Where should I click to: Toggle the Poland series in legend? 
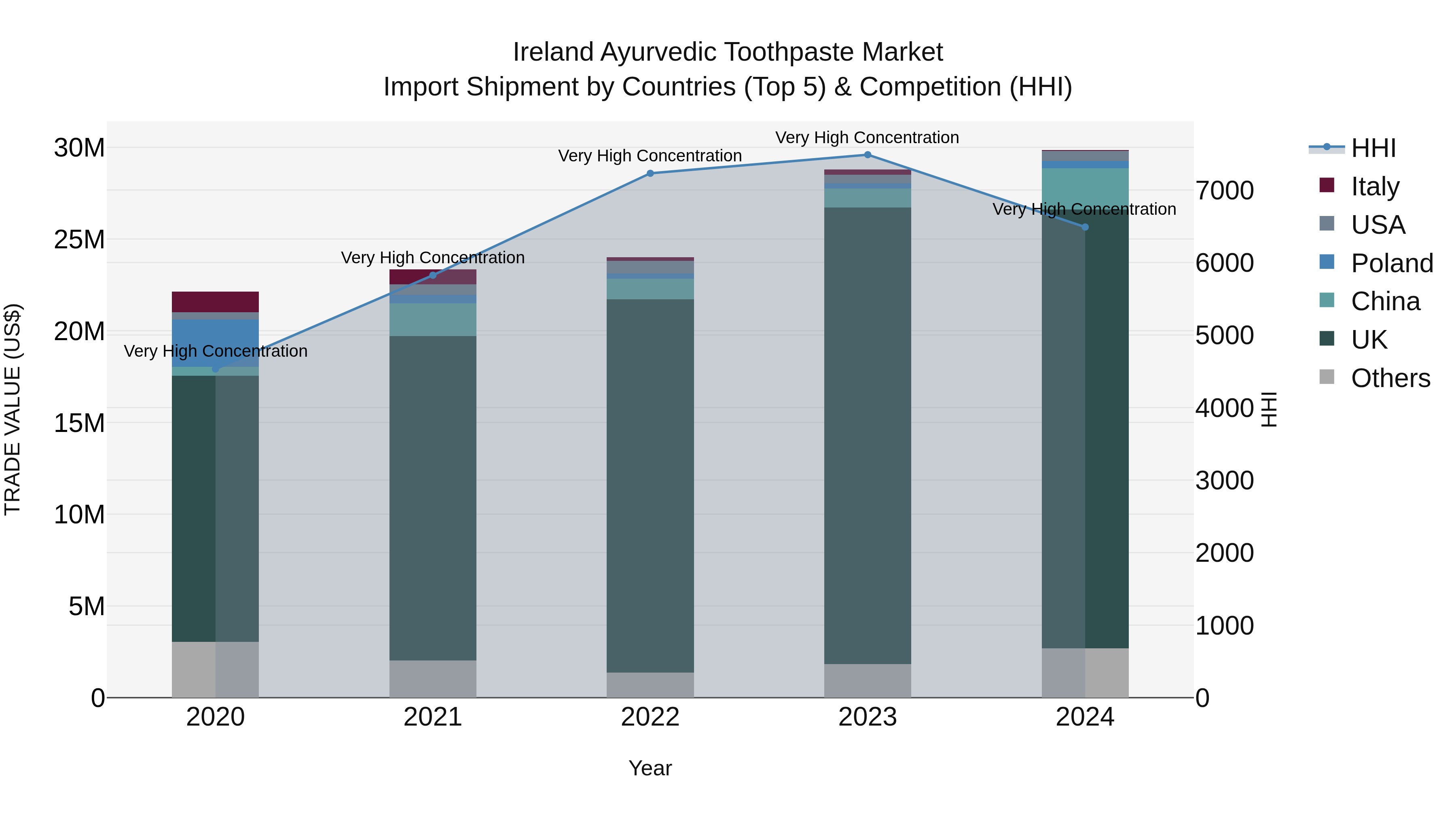coord(1376,263)
